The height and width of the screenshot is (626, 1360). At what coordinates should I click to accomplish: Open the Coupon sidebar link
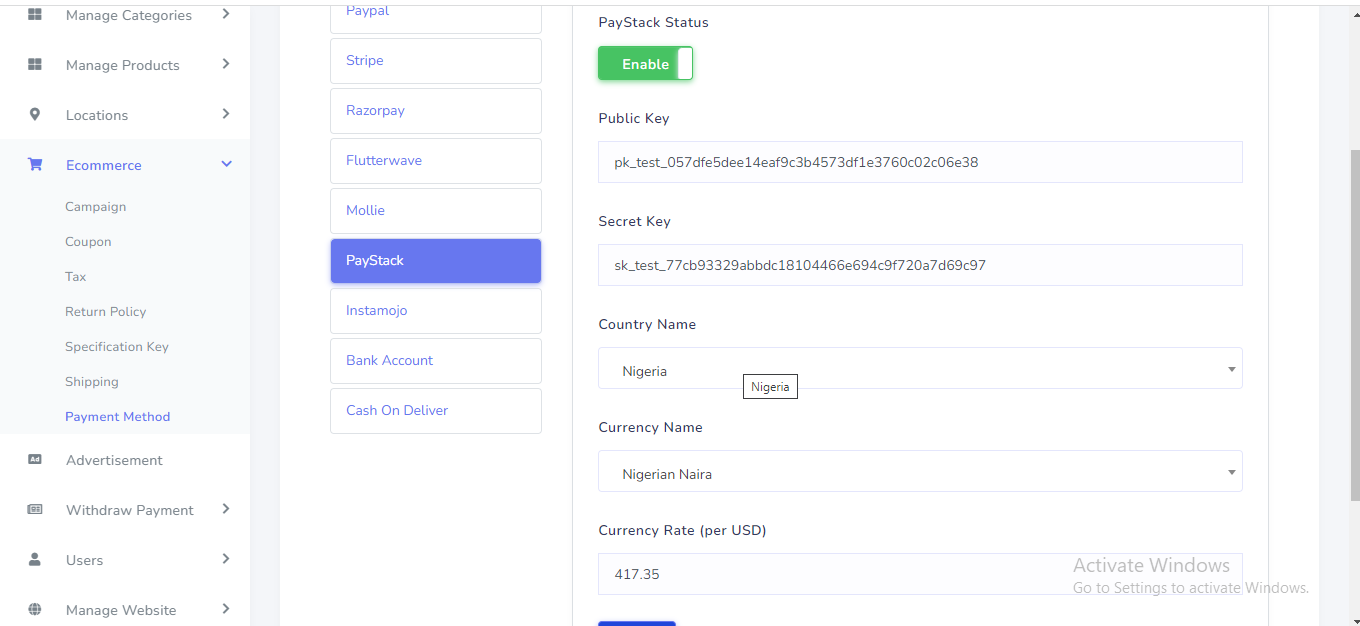[88, 242]
